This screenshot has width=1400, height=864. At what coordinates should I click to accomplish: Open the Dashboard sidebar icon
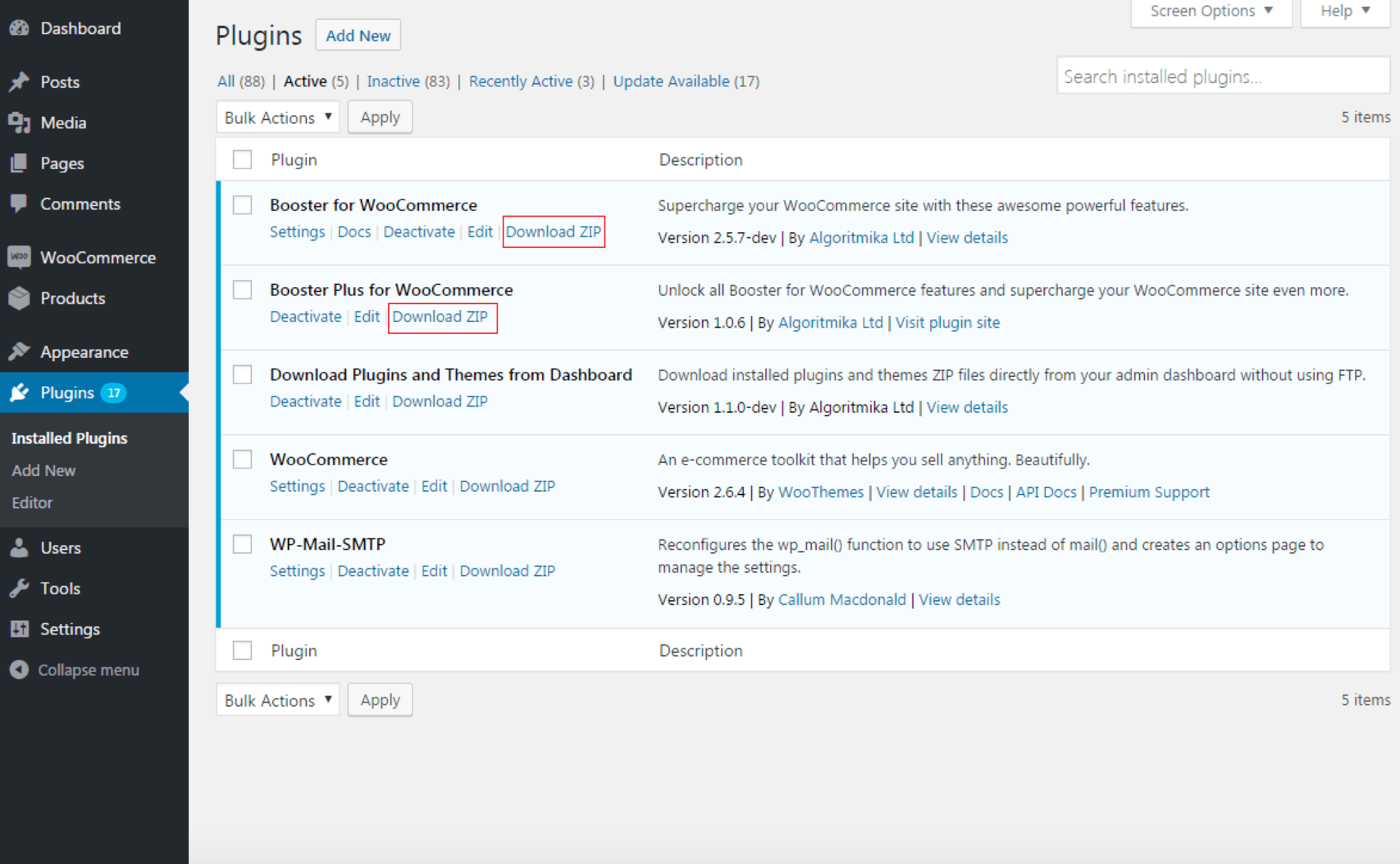tap(20, 27)
